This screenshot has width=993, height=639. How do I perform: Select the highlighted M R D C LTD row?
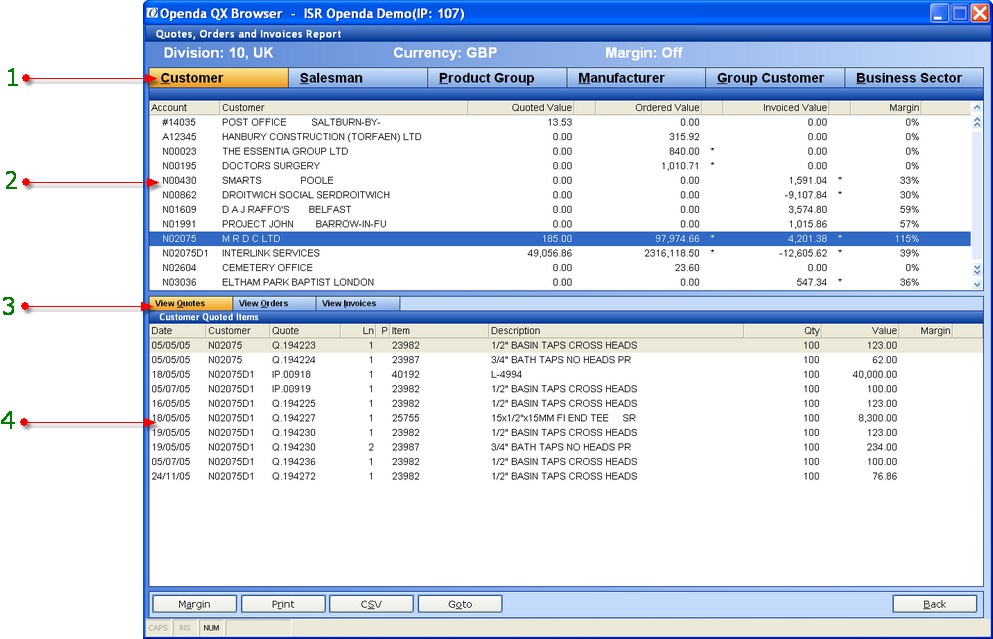(560, 239)
